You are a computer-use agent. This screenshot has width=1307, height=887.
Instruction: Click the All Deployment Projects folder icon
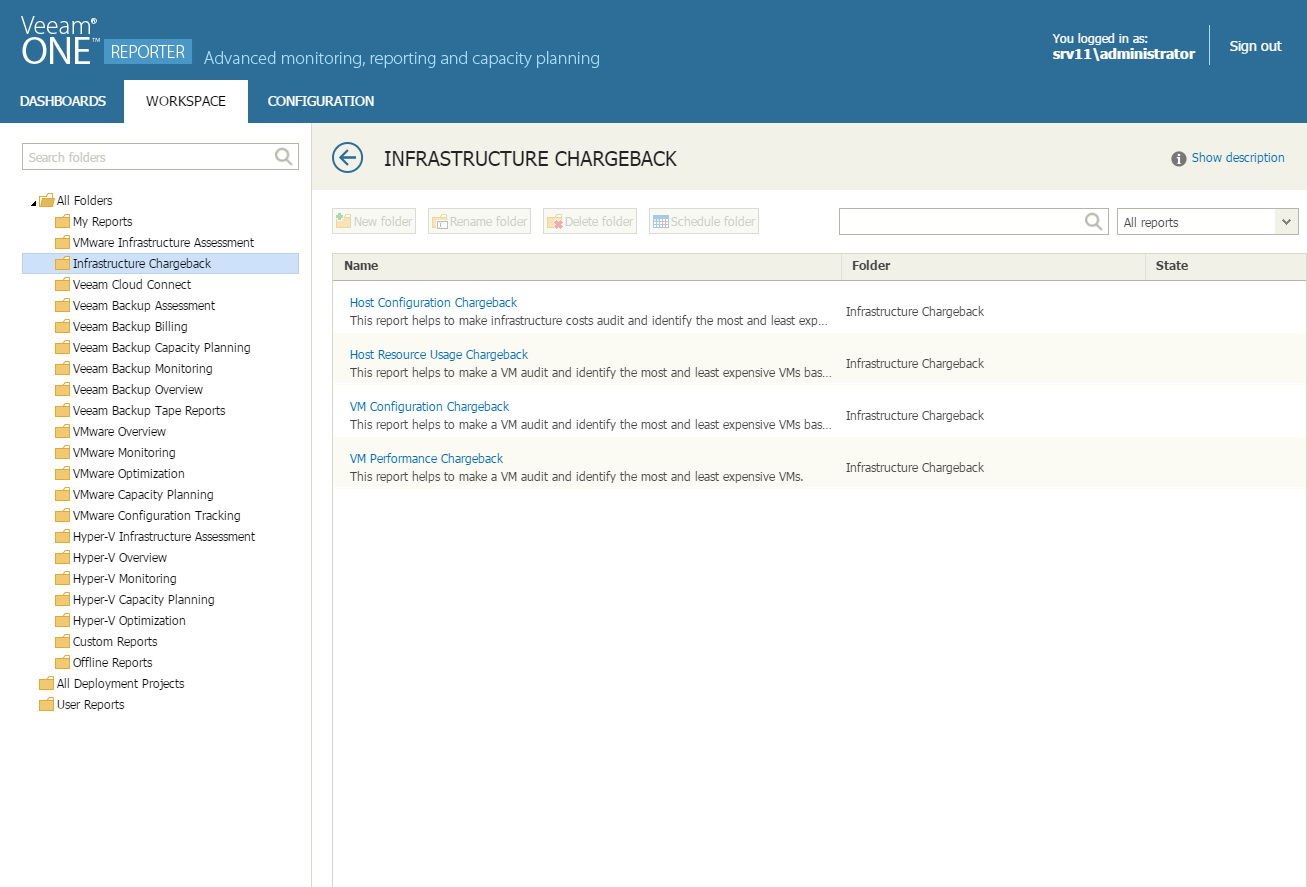(x=46, y=683)
